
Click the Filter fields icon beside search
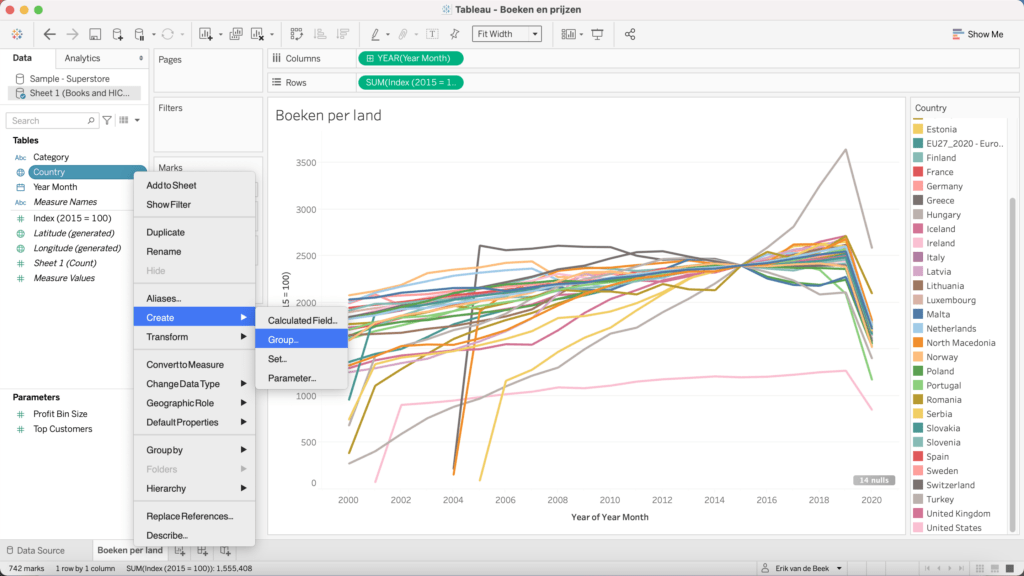[x=107, y=121]
